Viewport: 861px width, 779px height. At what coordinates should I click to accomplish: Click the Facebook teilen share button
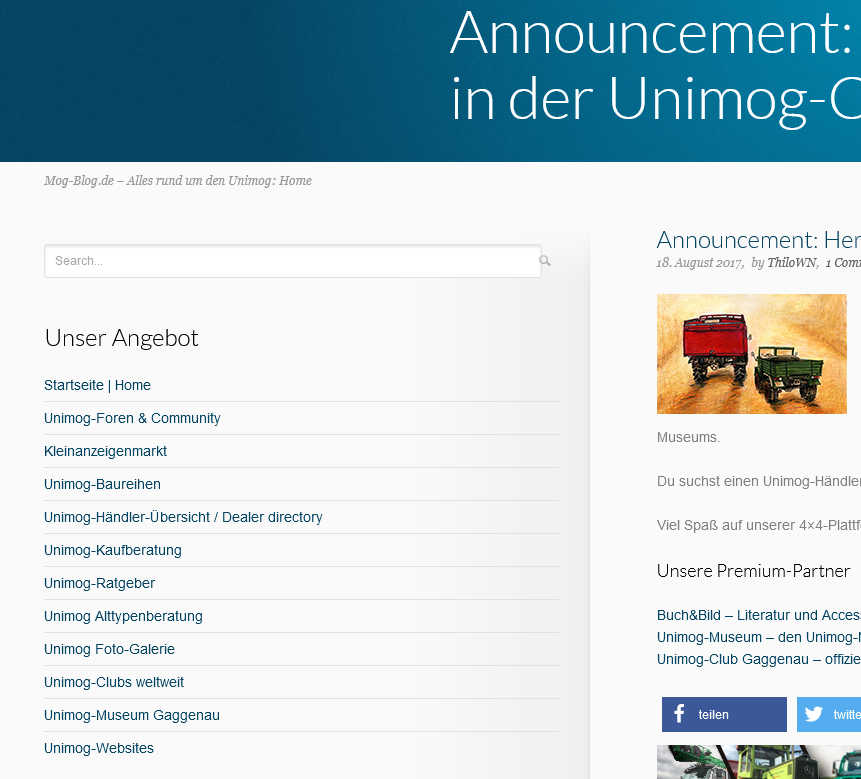pyautogui.click(x=724, y=714)
